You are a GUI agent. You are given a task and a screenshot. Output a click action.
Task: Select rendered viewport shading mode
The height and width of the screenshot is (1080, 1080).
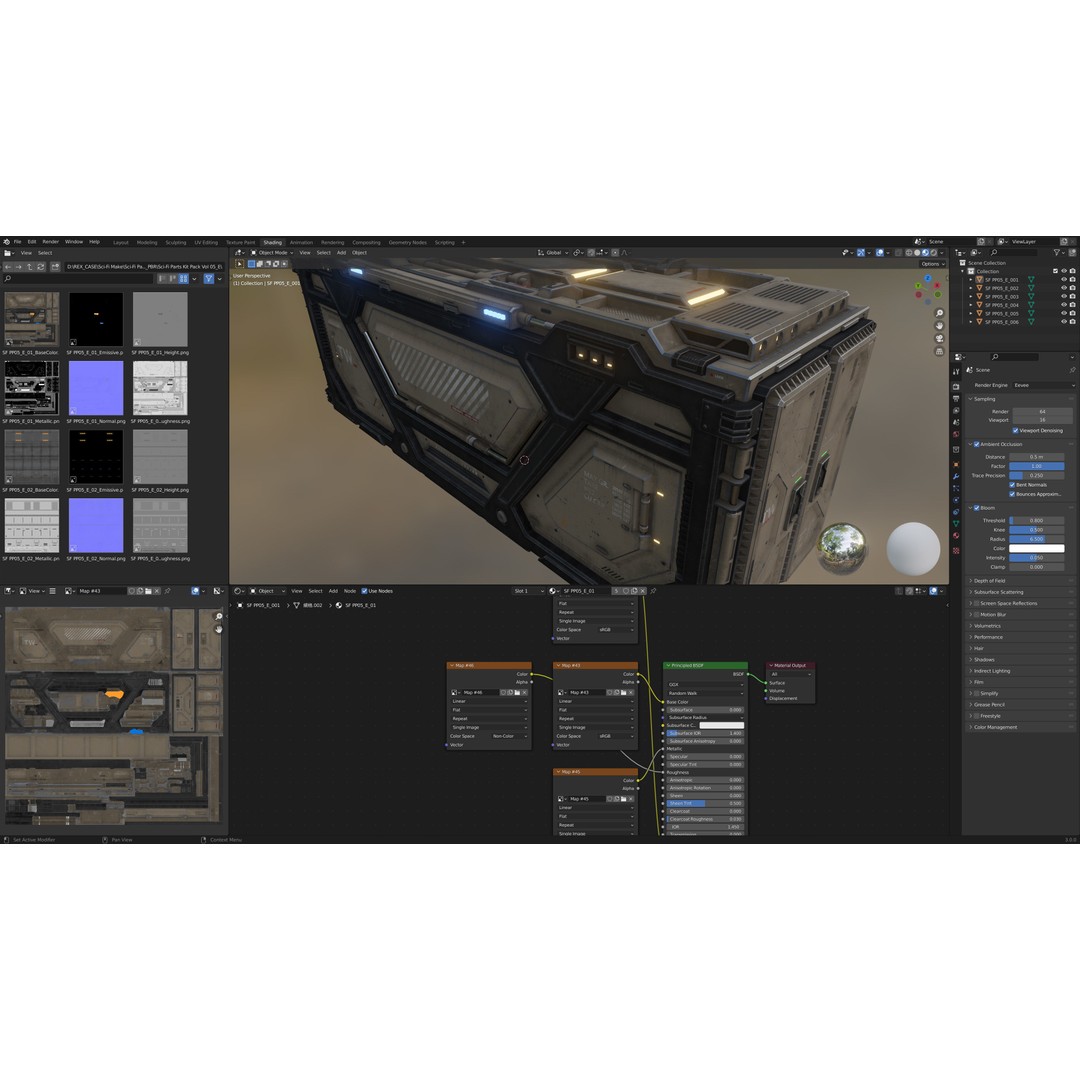pos(933,253)
